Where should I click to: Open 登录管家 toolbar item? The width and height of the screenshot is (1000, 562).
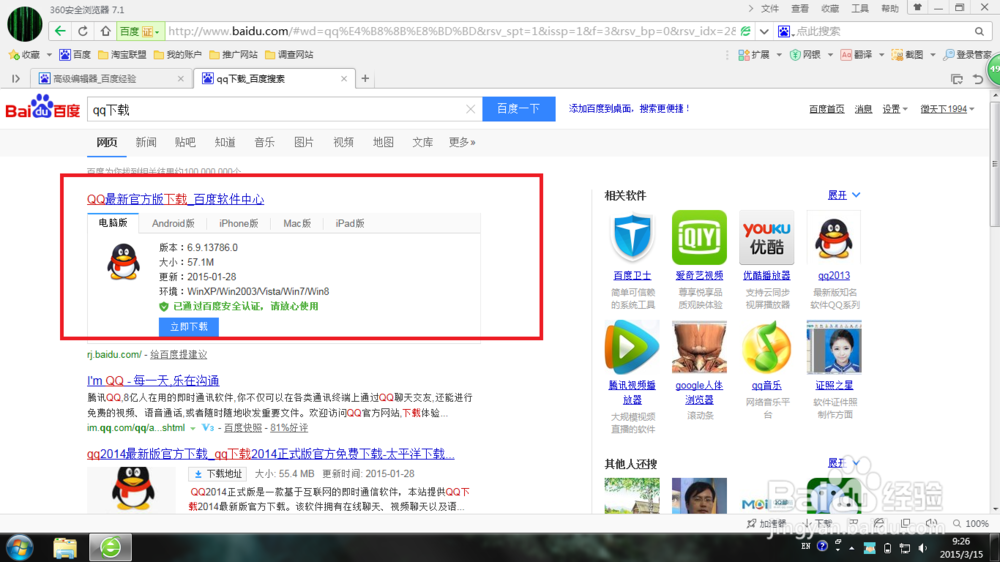coord(967,55)
